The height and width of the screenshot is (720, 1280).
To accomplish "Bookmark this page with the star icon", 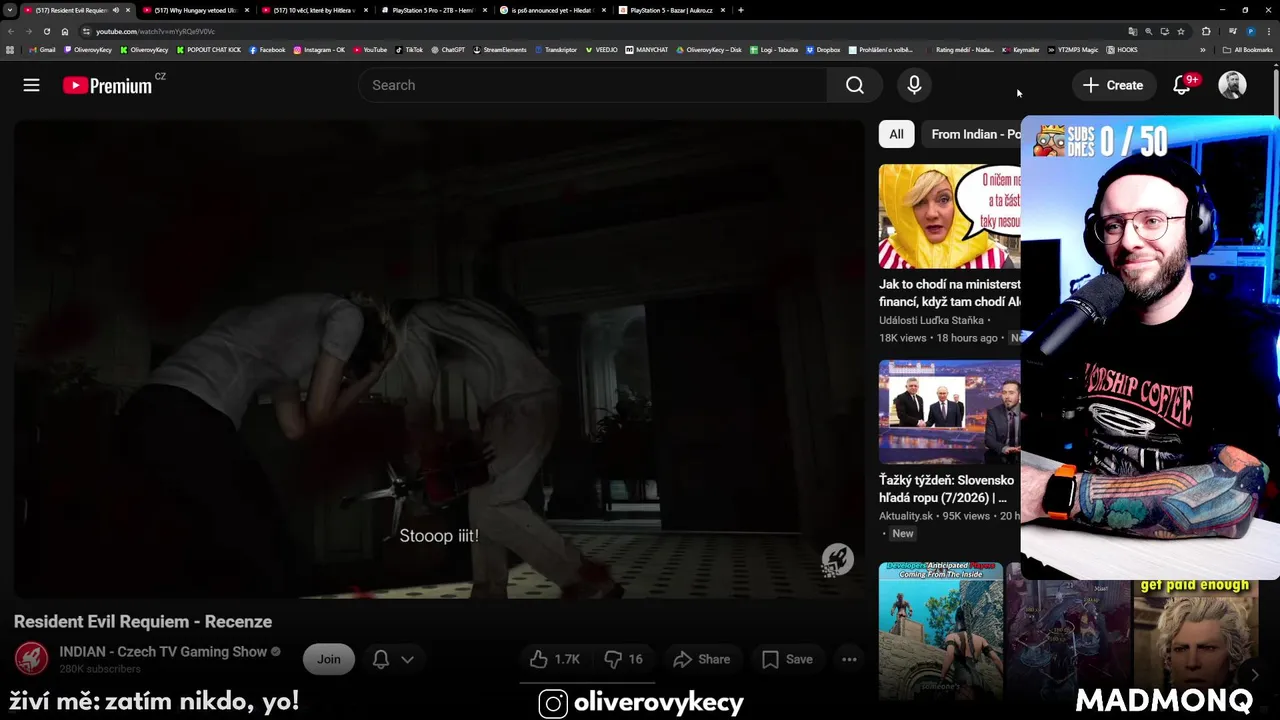I will tap(1181, 31).
